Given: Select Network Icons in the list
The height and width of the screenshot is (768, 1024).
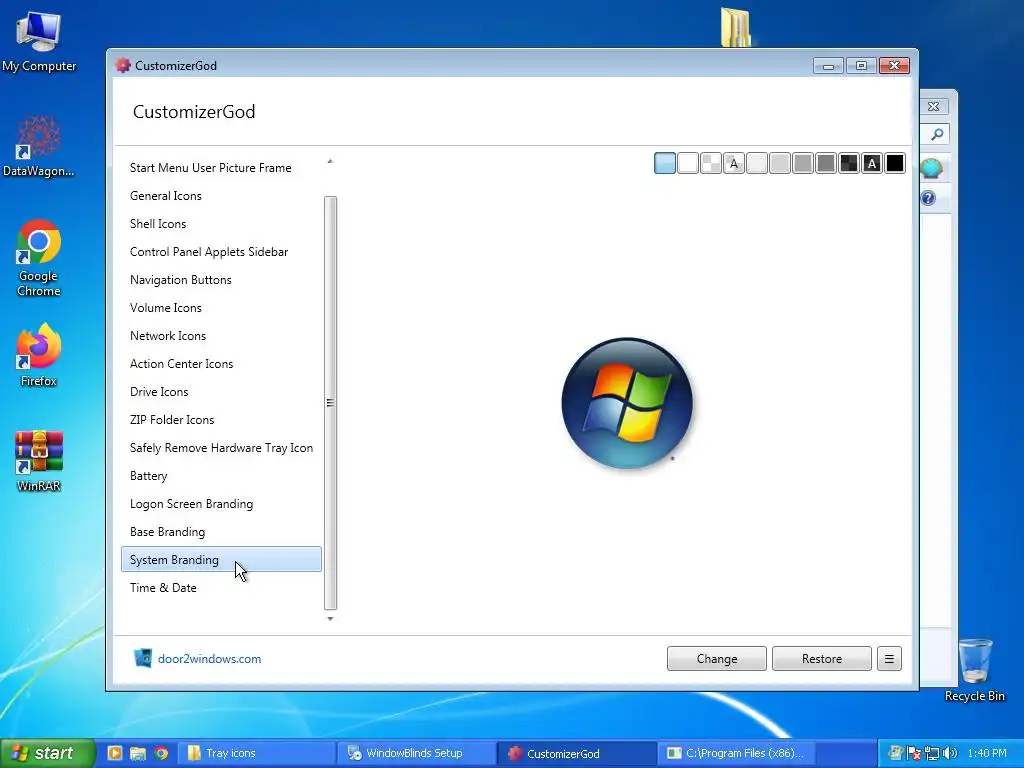Looking at the screenshot, I should (221, 336).
